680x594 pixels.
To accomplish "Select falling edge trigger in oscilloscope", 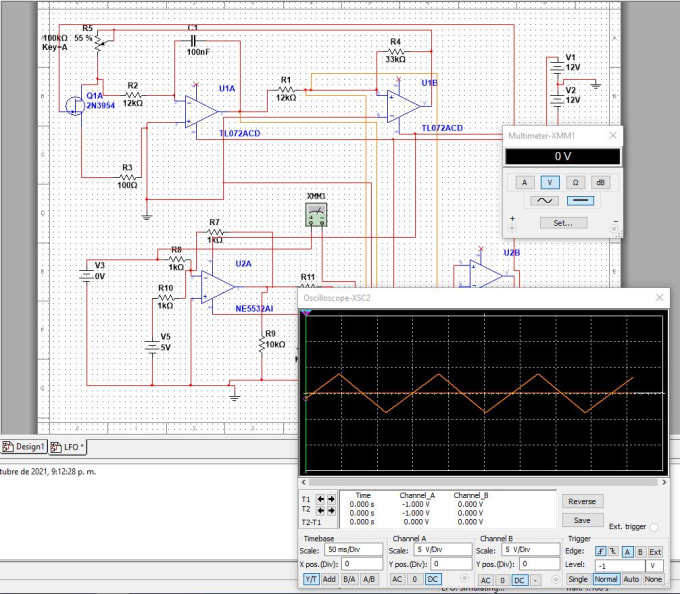I will tap(613, 552).
